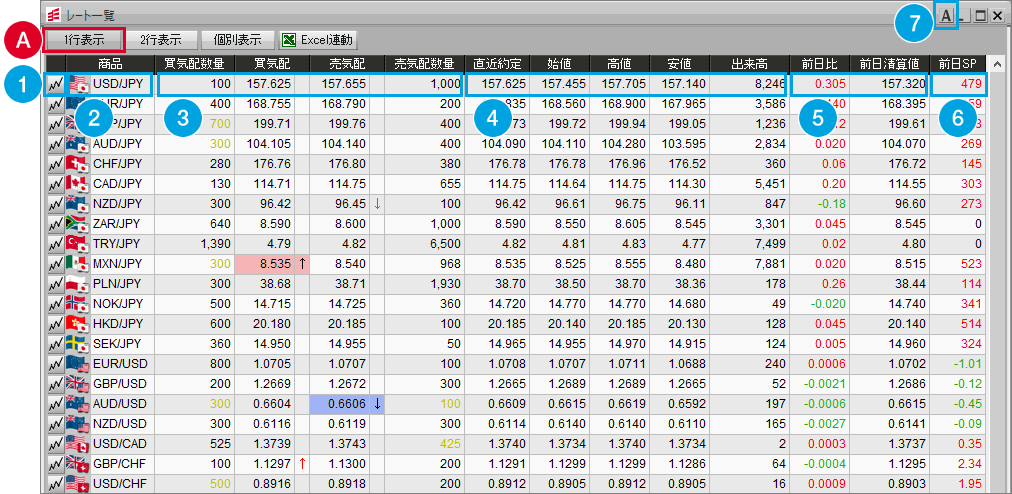Screen dimensions: 1012x494
Task: Sort by 商品 column header
Action: coord(110,64)
